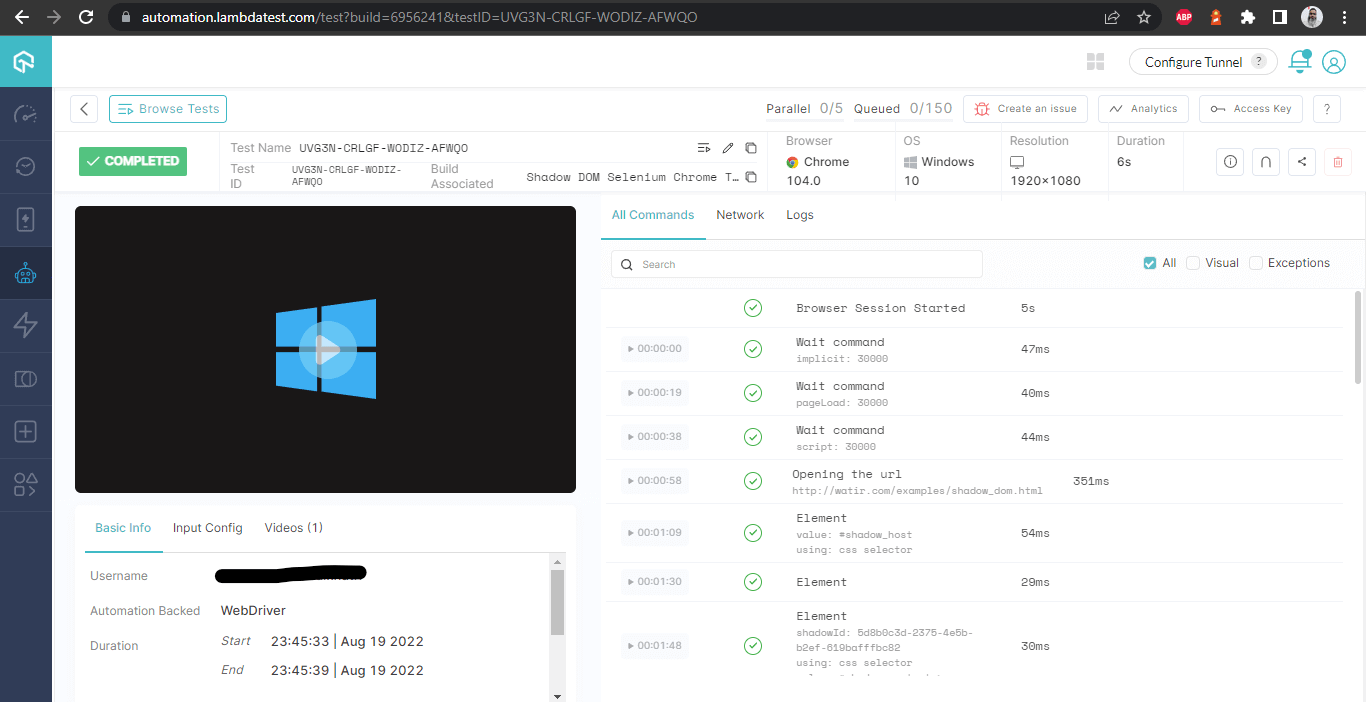Click the share test icon
The height and width of the screenshot is (702, 1366).
click(x=1301, y=161)
